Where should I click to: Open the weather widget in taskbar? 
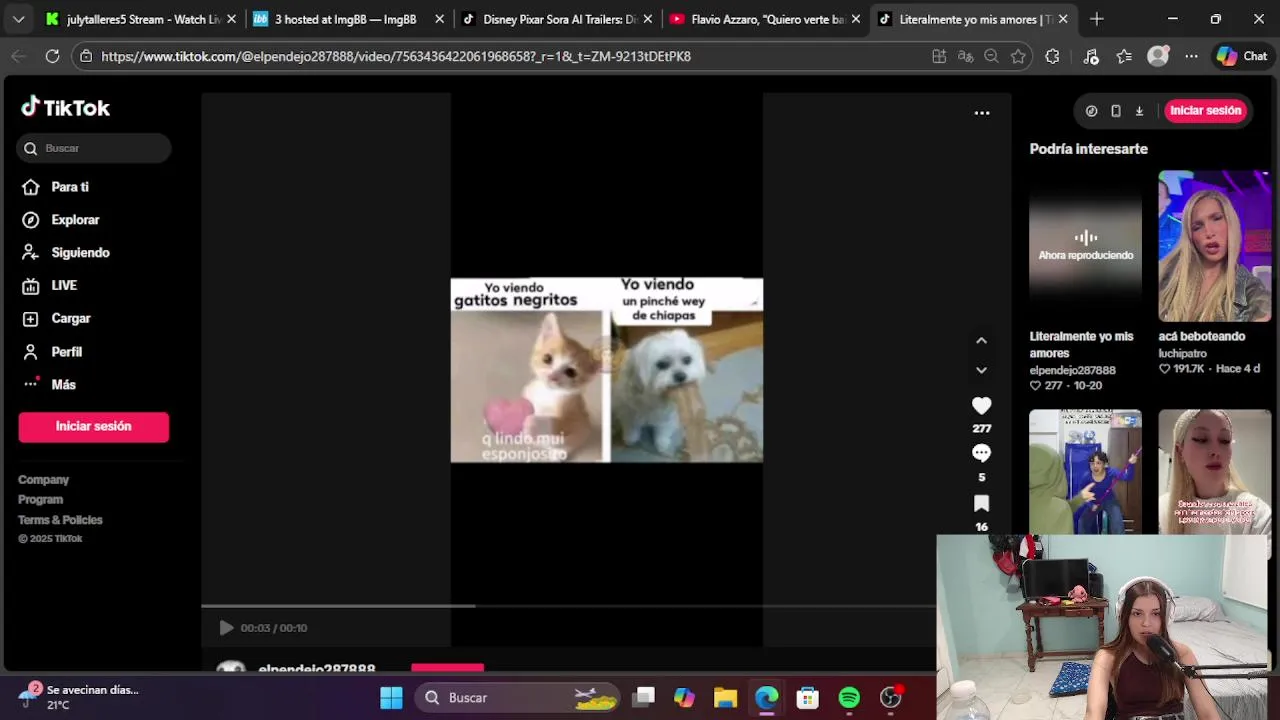coord(80,697)
